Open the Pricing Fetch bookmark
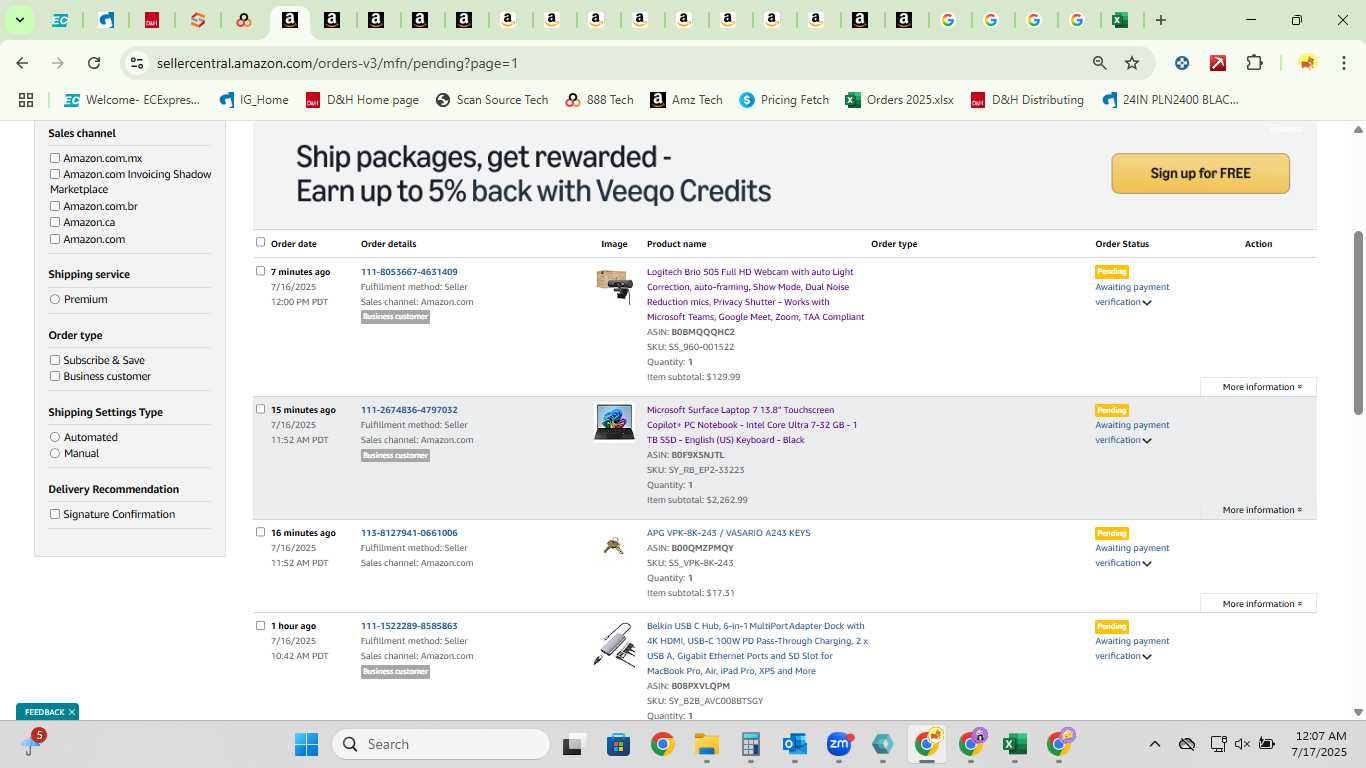The height and width of the screenshot is (768, 1366). pyautogui.click(x=784, y=100)
